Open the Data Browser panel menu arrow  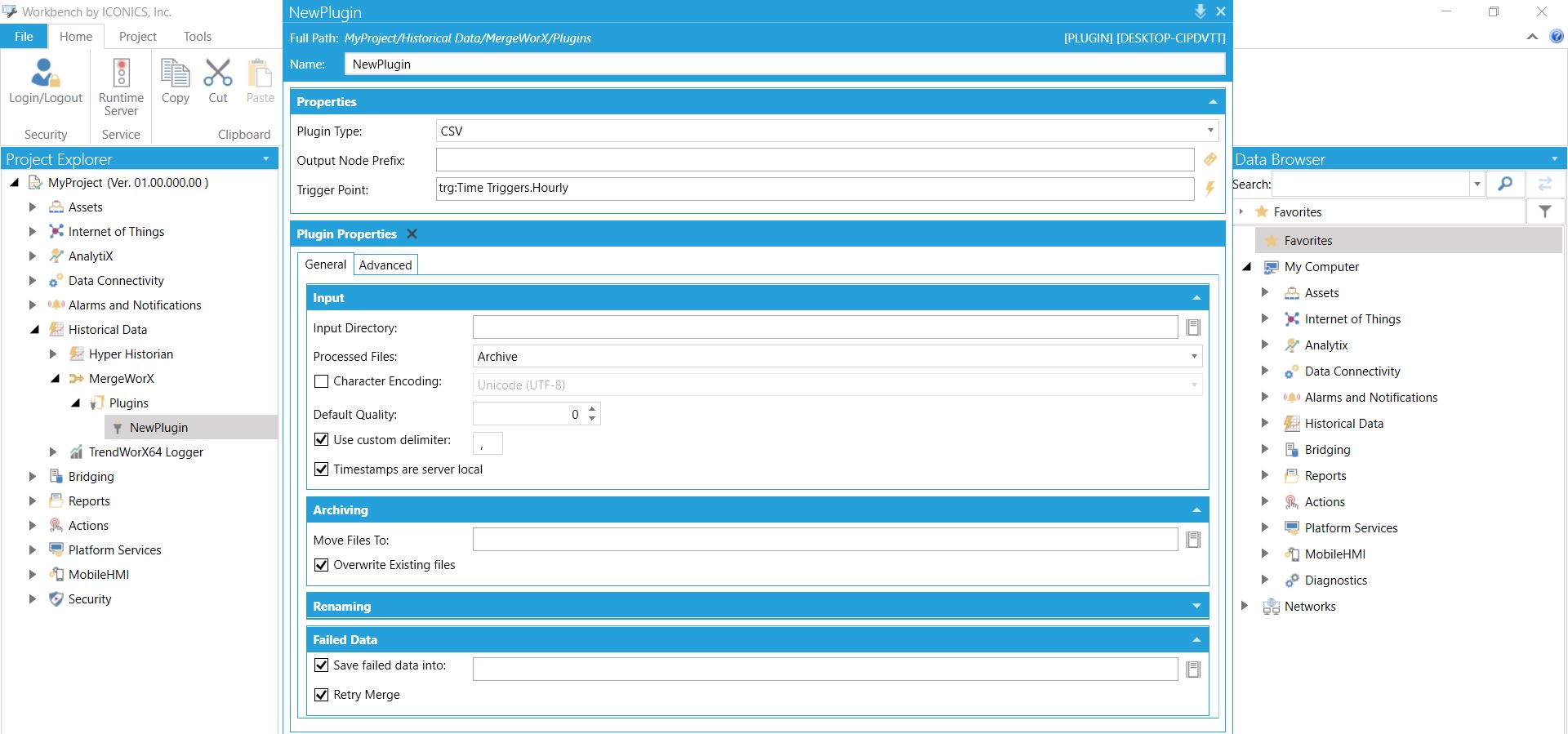tap(1554, 159)
